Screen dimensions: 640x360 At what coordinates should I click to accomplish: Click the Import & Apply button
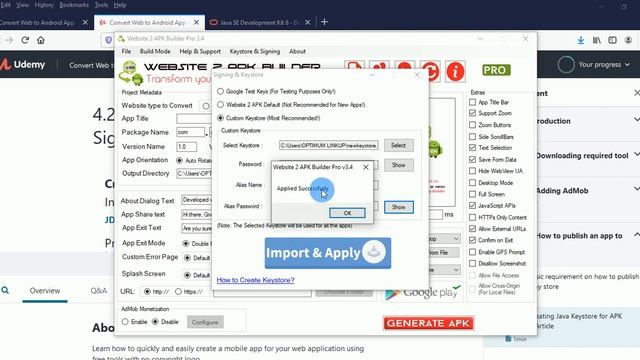coord(328,253)
